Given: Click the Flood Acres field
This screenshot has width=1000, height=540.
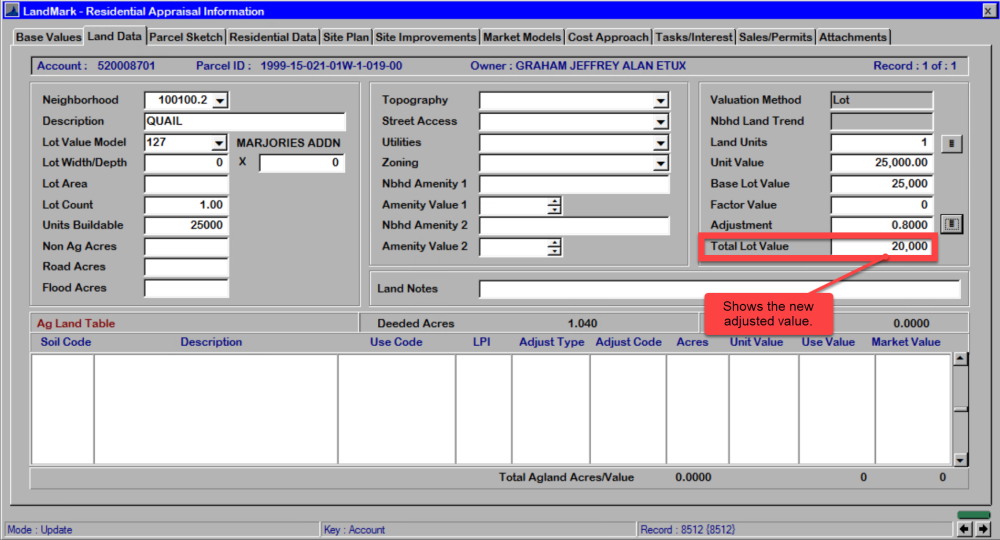Looking at the screenshot, I should 186,288.
